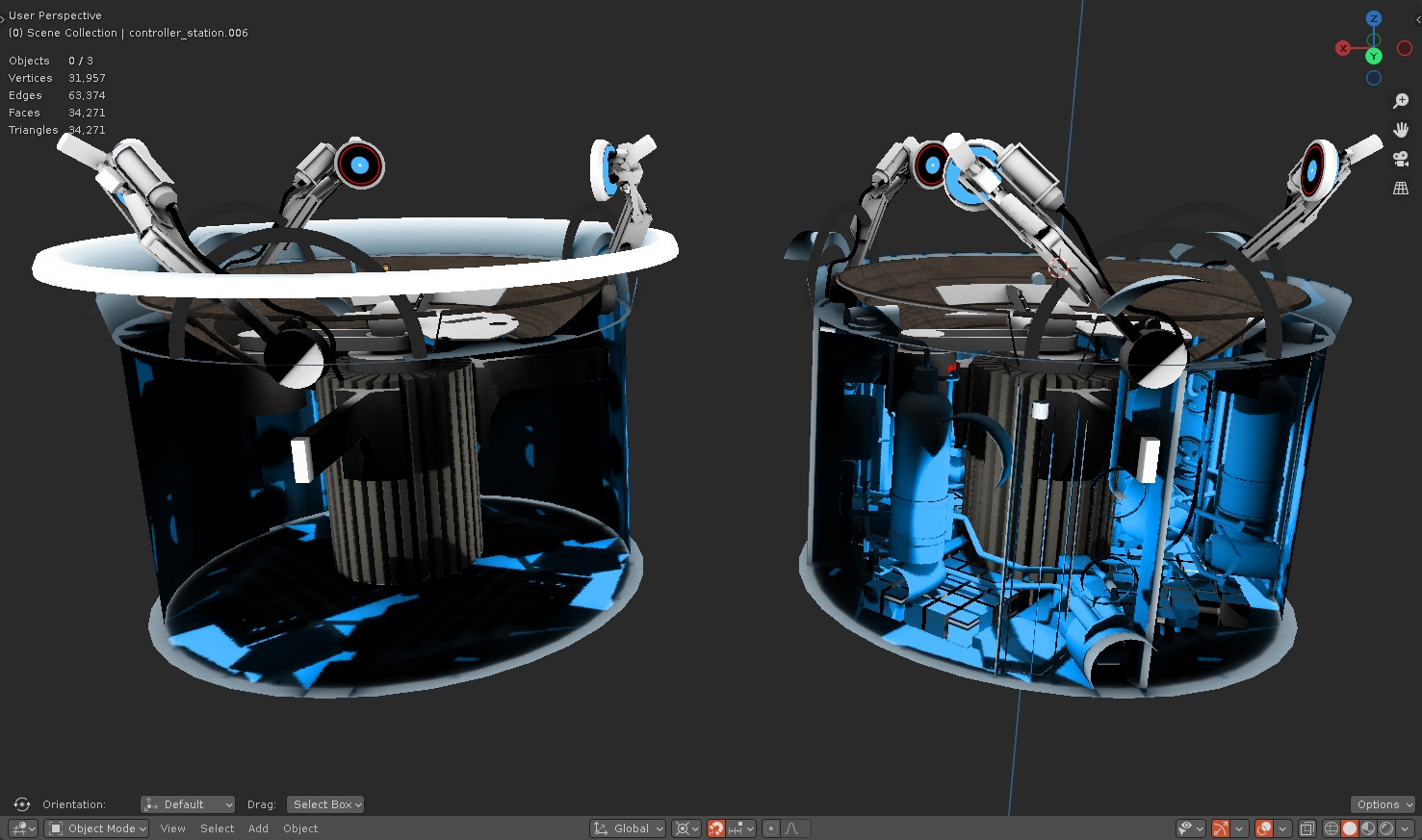This screenshot has height=840, width=1422.
Task: Enable Material Preview shading mode
Action: point(1368,828)
